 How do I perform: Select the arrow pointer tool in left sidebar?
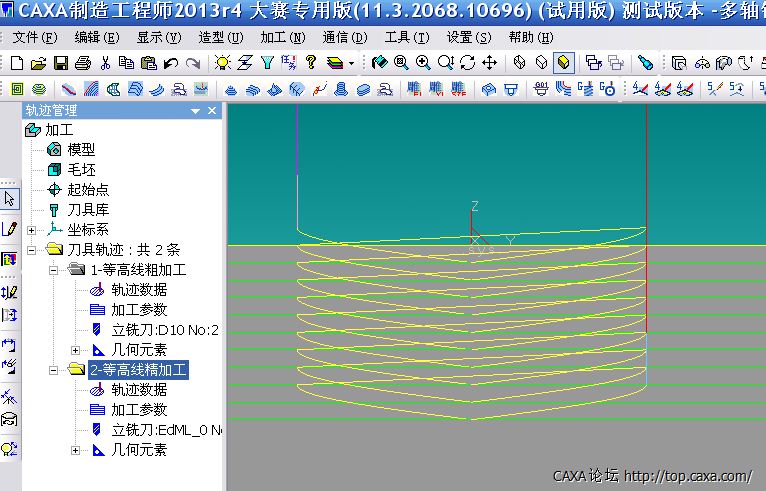click(x=10, y=199)
